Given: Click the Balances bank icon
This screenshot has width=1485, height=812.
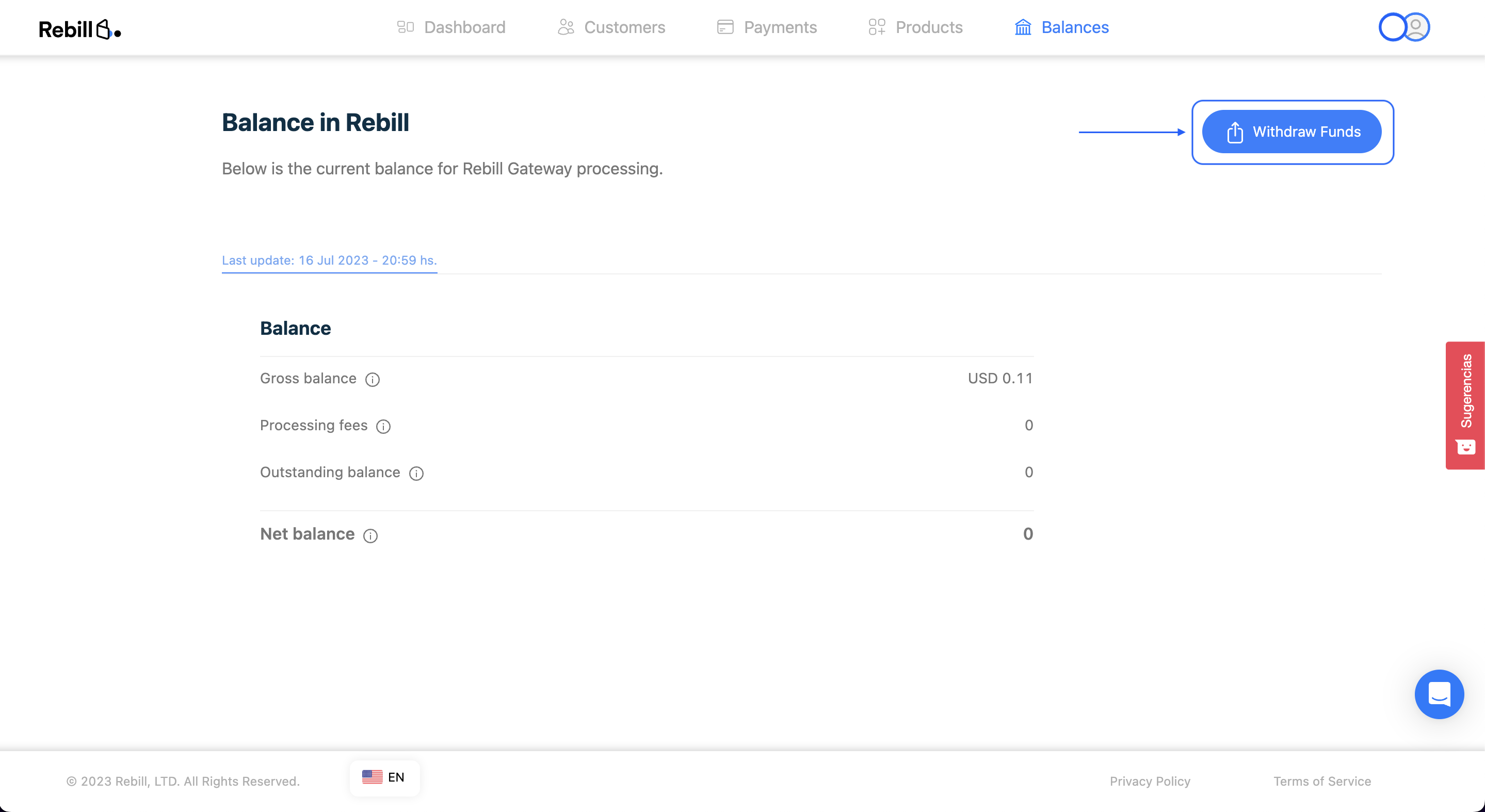Looking at the screenshot, I should (x=1023, y=27).
